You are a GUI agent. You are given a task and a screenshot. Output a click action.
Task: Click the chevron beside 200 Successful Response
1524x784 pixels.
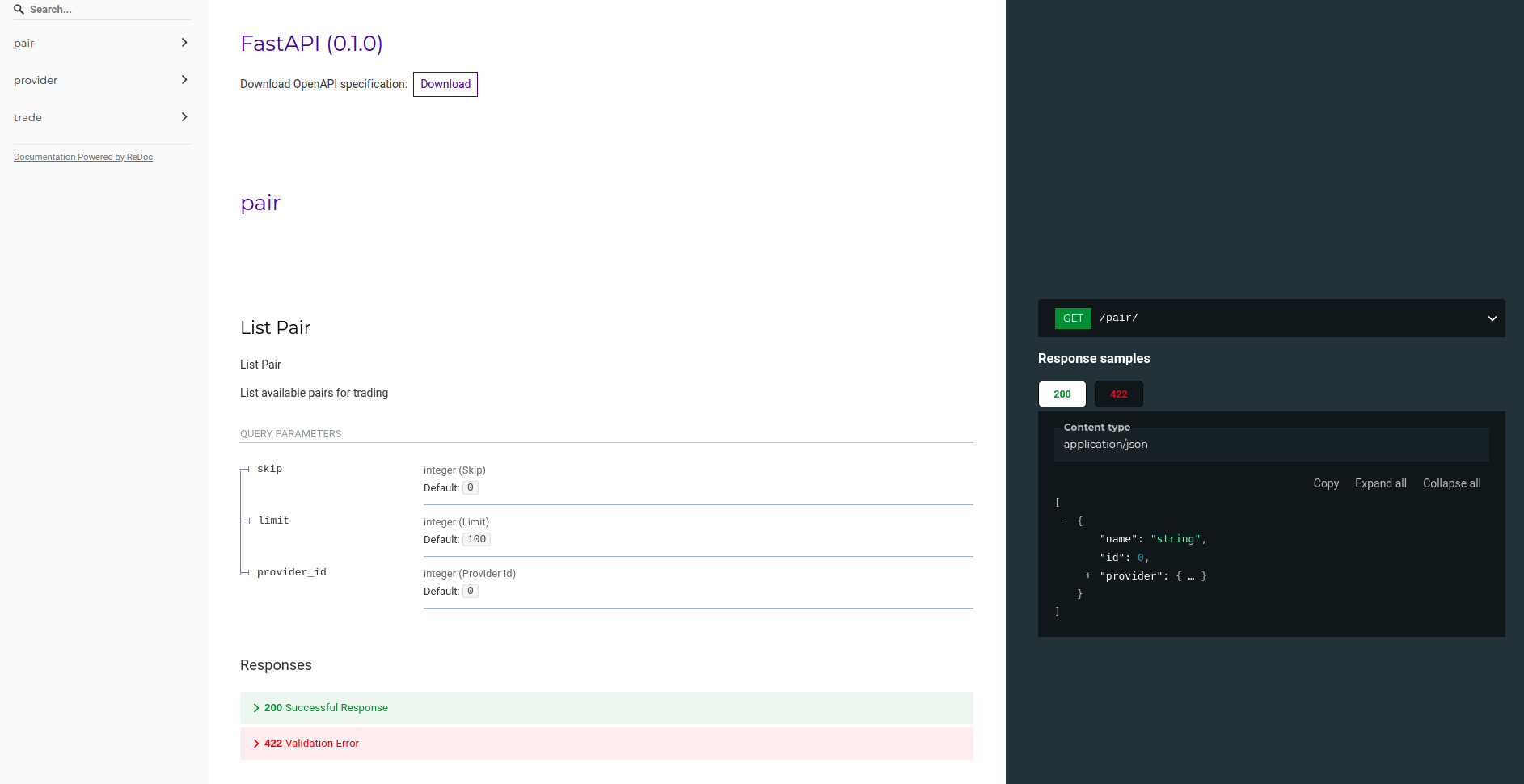[x=256, y=708]
